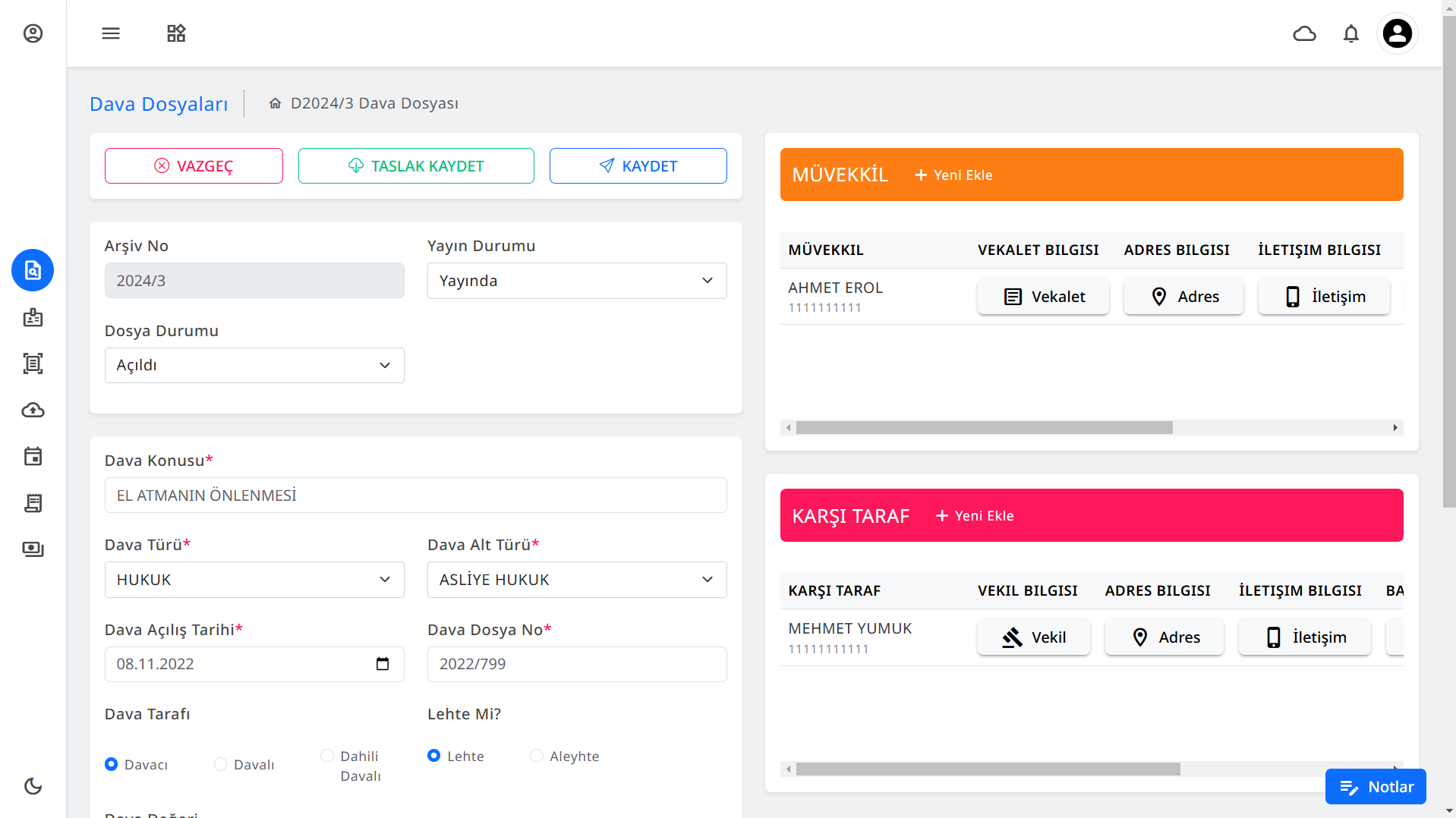Click Yeni Ekle in Müvekkil header
This screenshot has width=1456, height=818.
(x=953, y=175)
